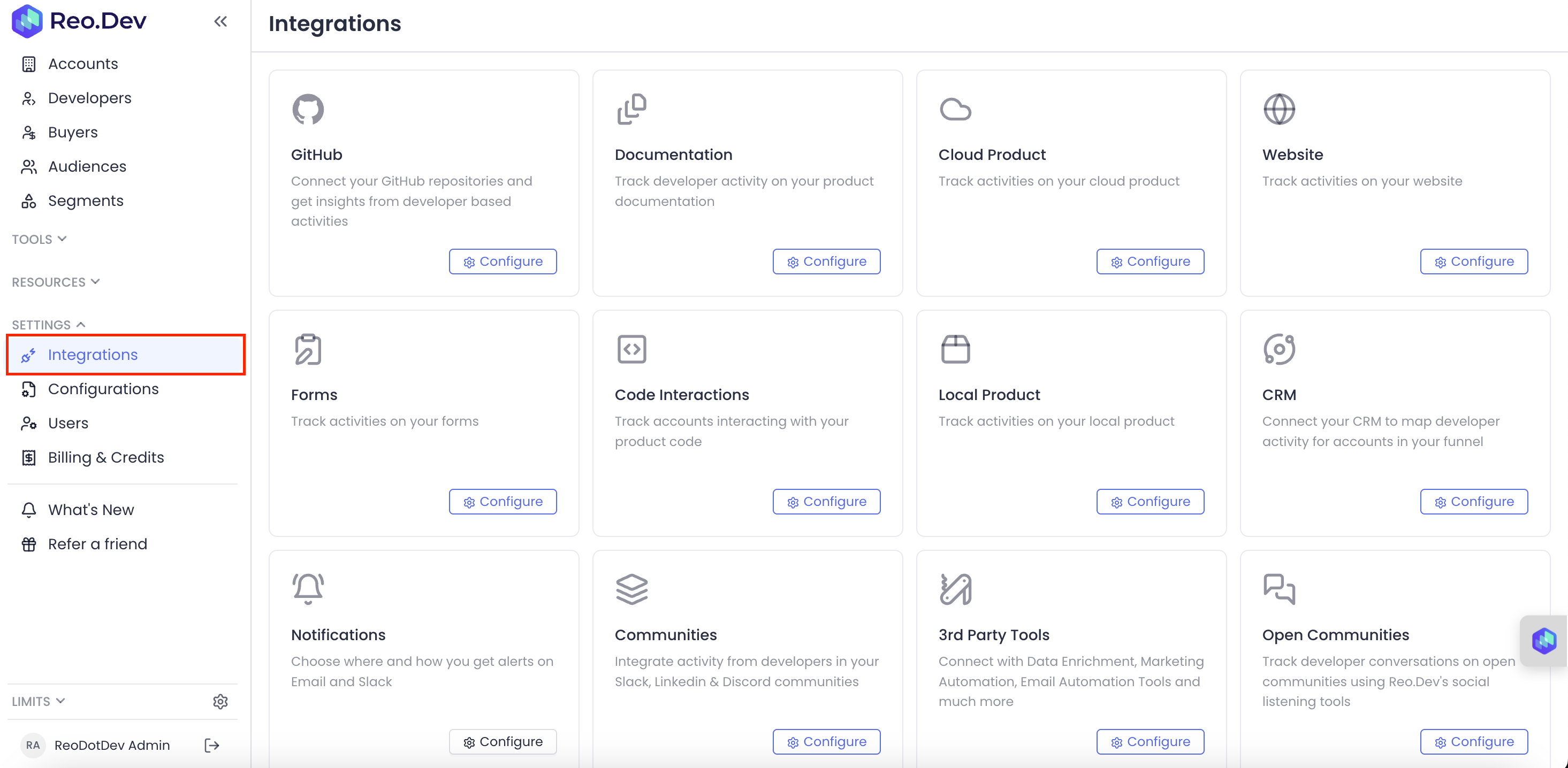Expand the LIMITS dropdown
Viewport: 1568px width, 768px height.
[x=39, y=701]
